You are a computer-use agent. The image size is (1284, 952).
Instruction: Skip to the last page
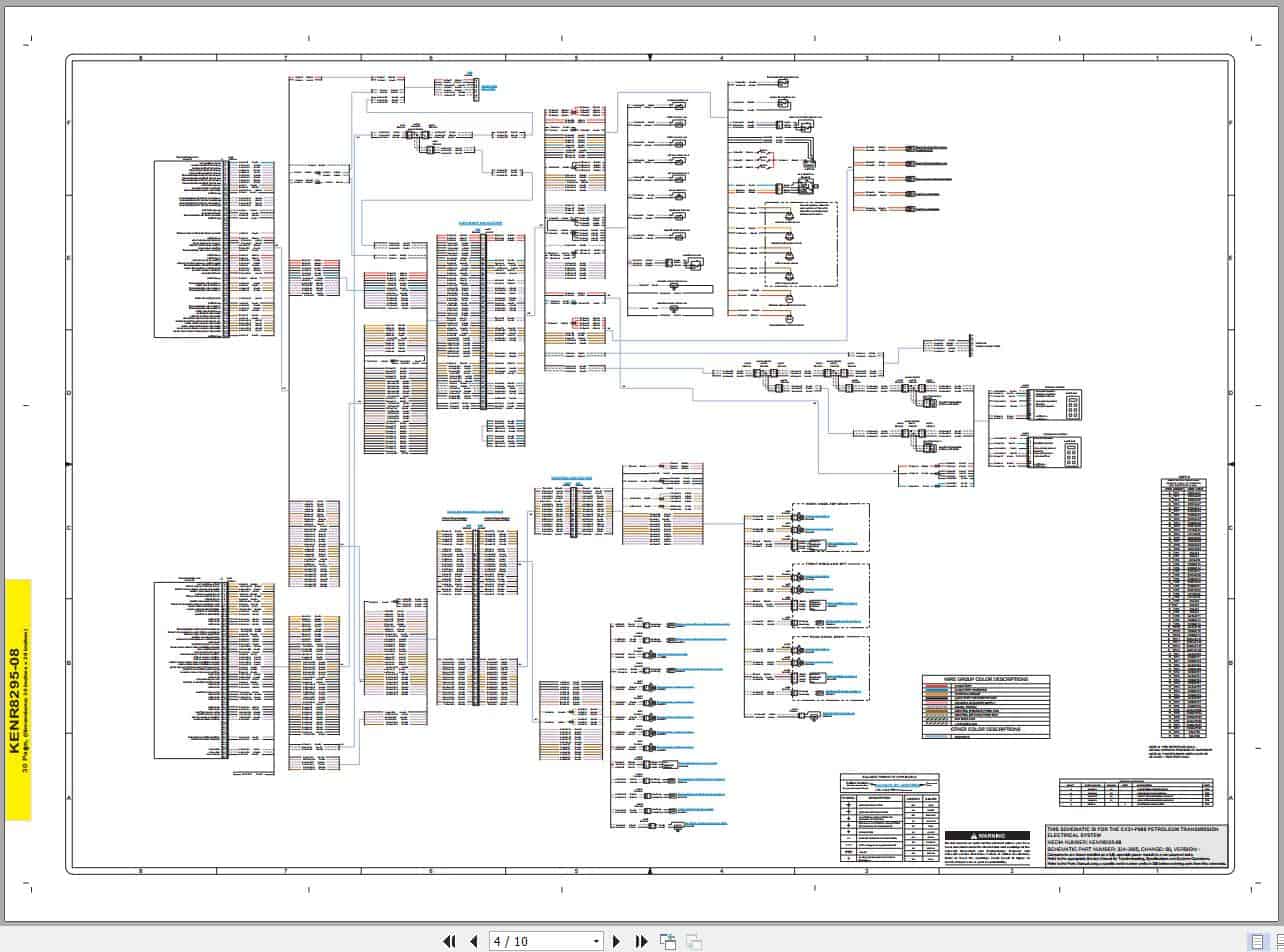[x=642, y=941]
